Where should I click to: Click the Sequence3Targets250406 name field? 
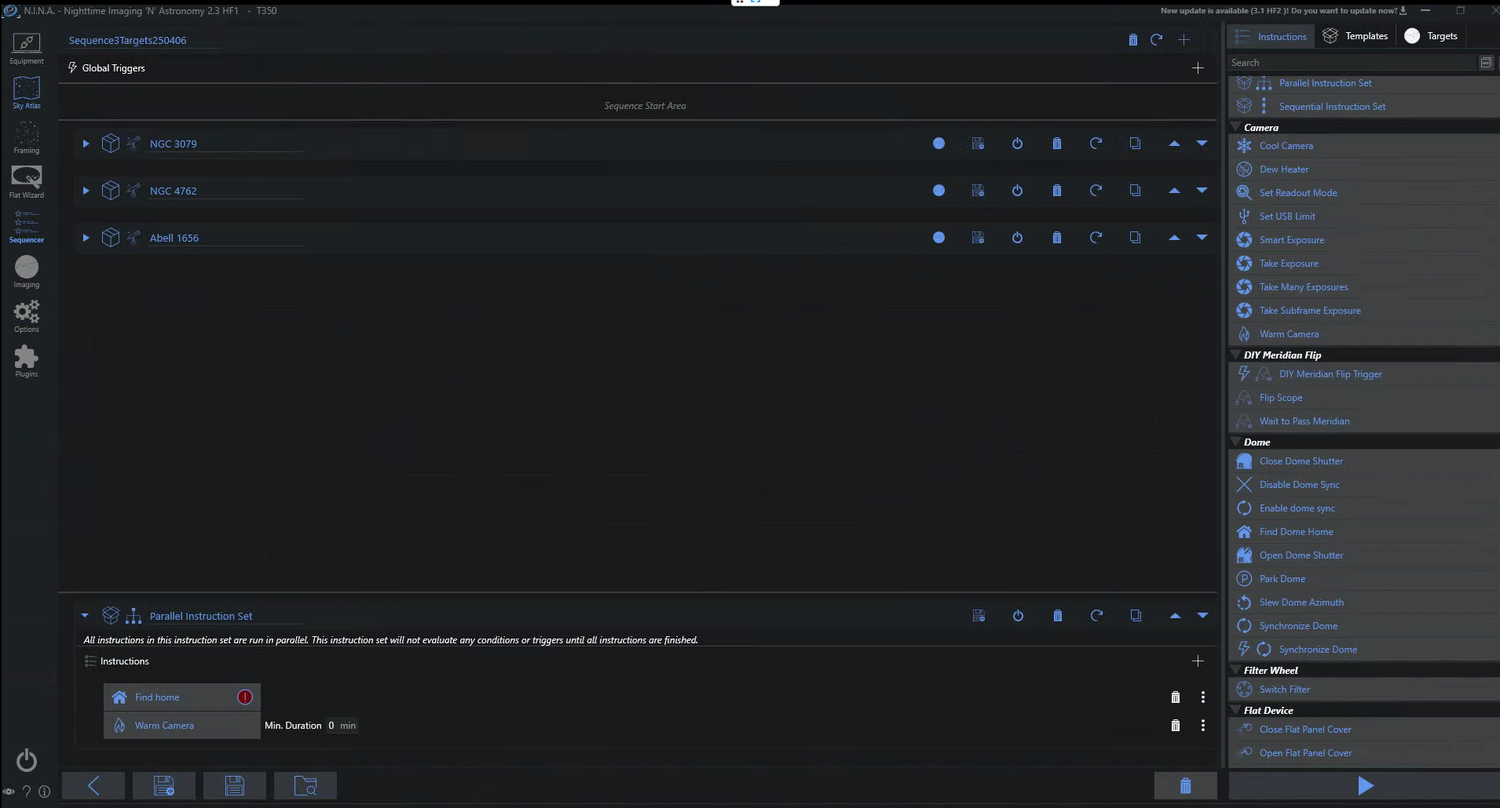pyautogui.click(x=143, y=41)
